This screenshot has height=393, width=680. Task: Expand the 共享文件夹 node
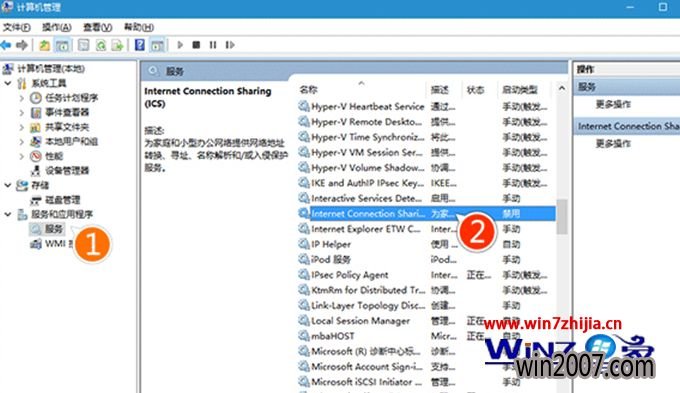22,127
